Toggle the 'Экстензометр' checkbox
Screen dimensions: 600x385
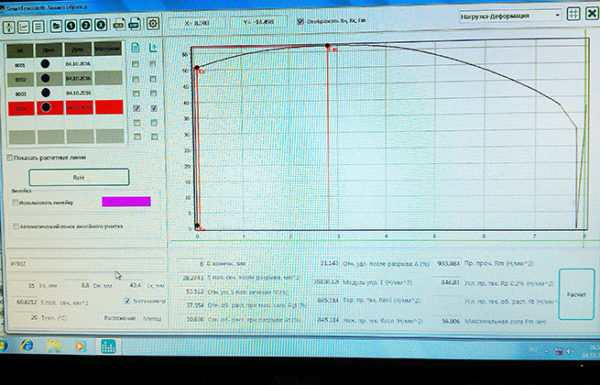pos(127,301)
